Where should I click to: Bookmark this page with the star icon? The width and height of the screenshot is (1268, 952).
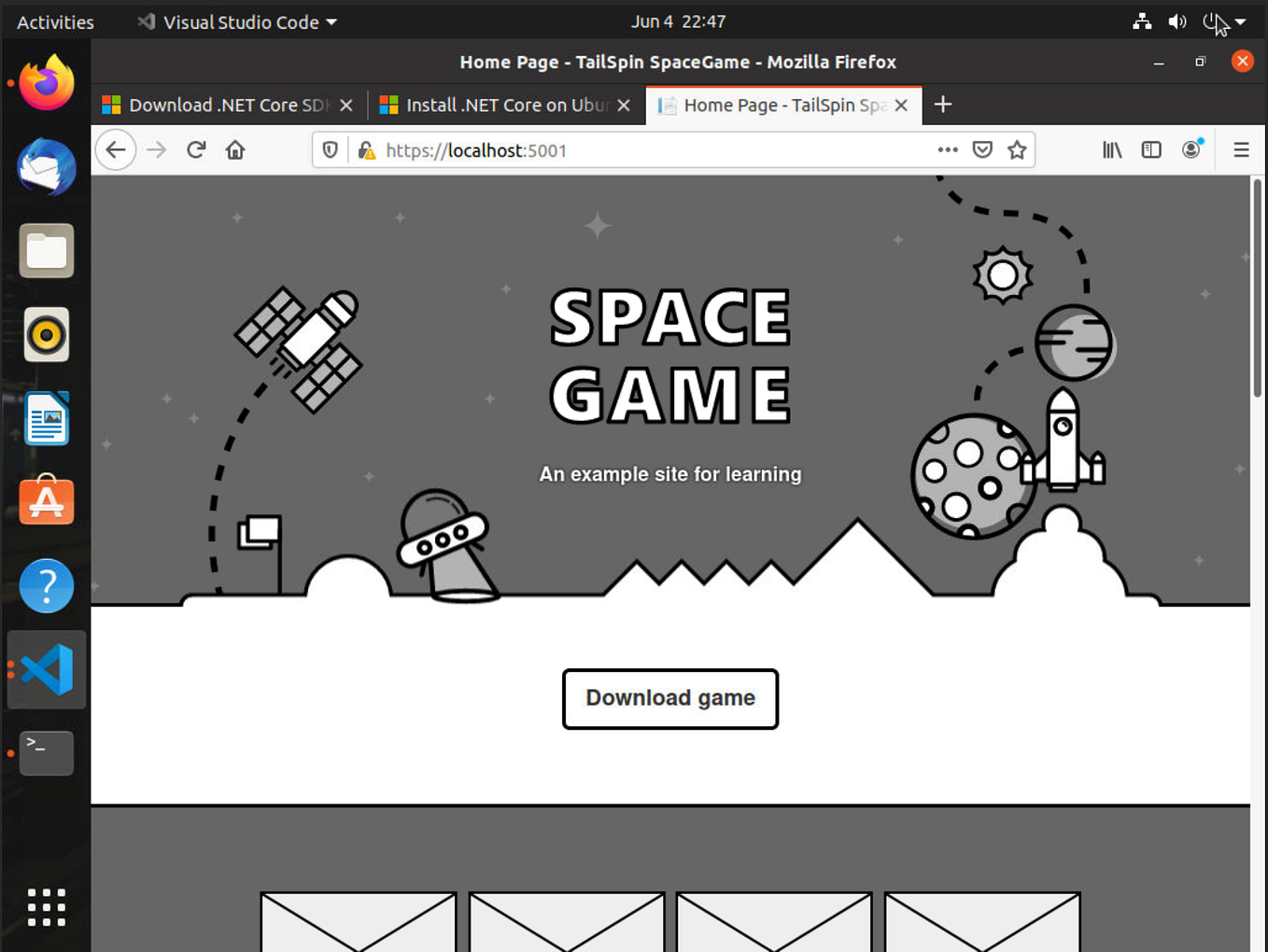click(x=1017, y=150)
